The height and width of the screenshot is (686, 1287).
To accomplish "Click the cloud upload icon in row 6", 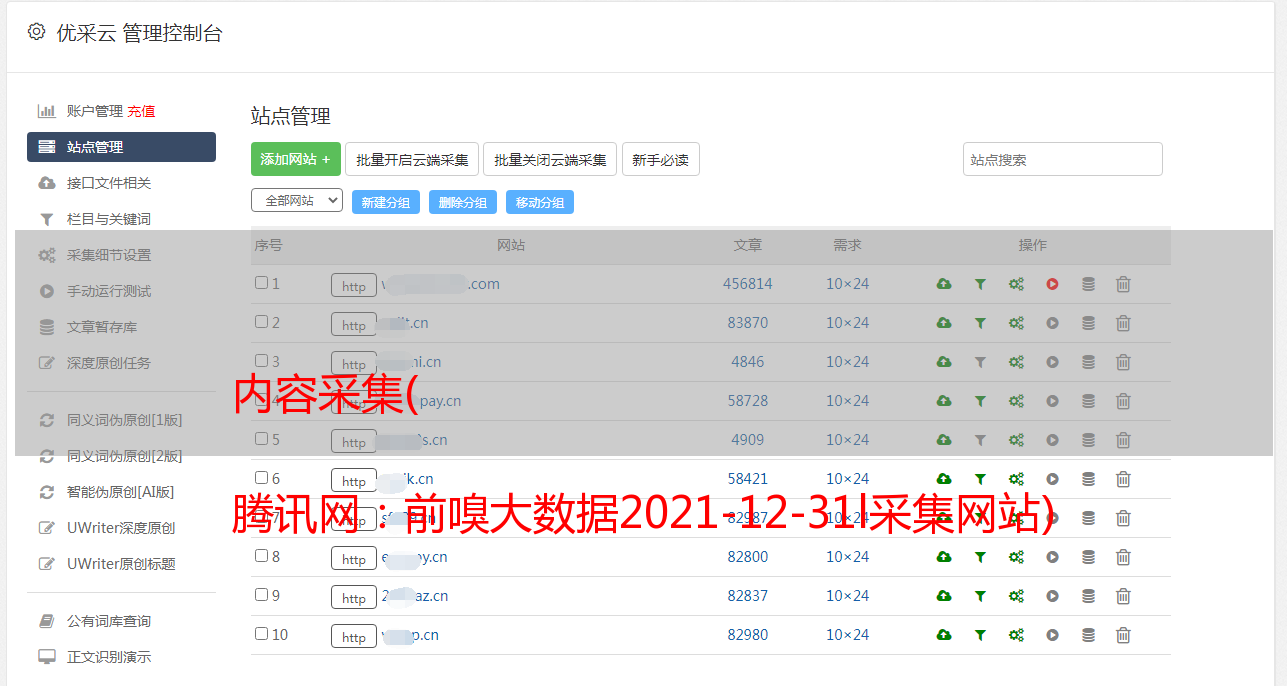I will [943, 479].
